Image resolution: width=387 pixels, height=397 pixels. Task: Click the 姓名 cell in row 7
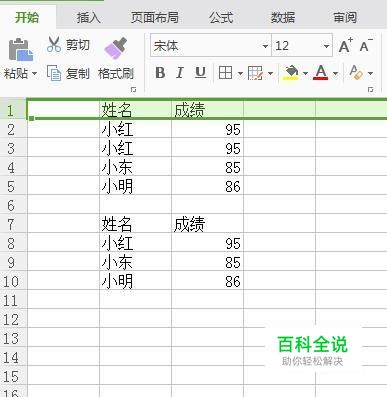[135, 224]
